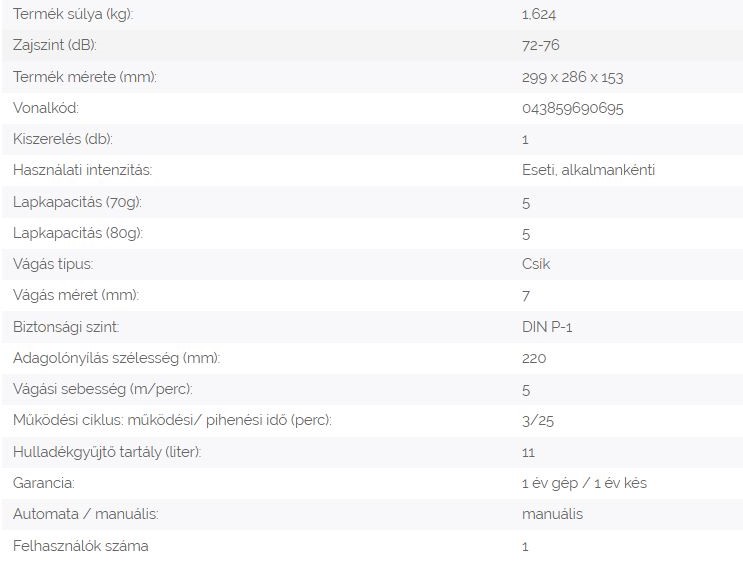
Task: Click the Felhasználók száma row label
Action: pos(81,546)
